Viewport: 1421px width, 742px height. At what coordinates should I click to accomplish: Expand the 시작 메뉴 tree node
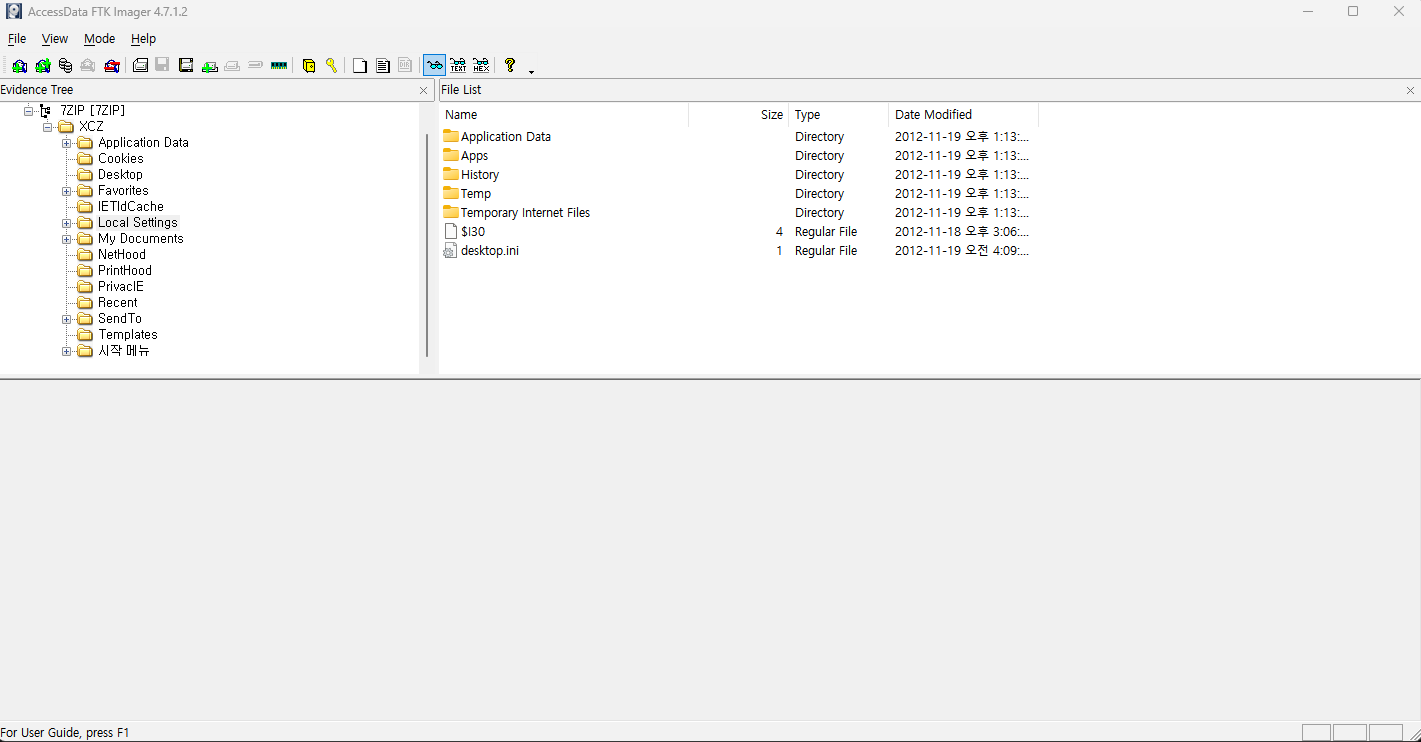point(67,351)
